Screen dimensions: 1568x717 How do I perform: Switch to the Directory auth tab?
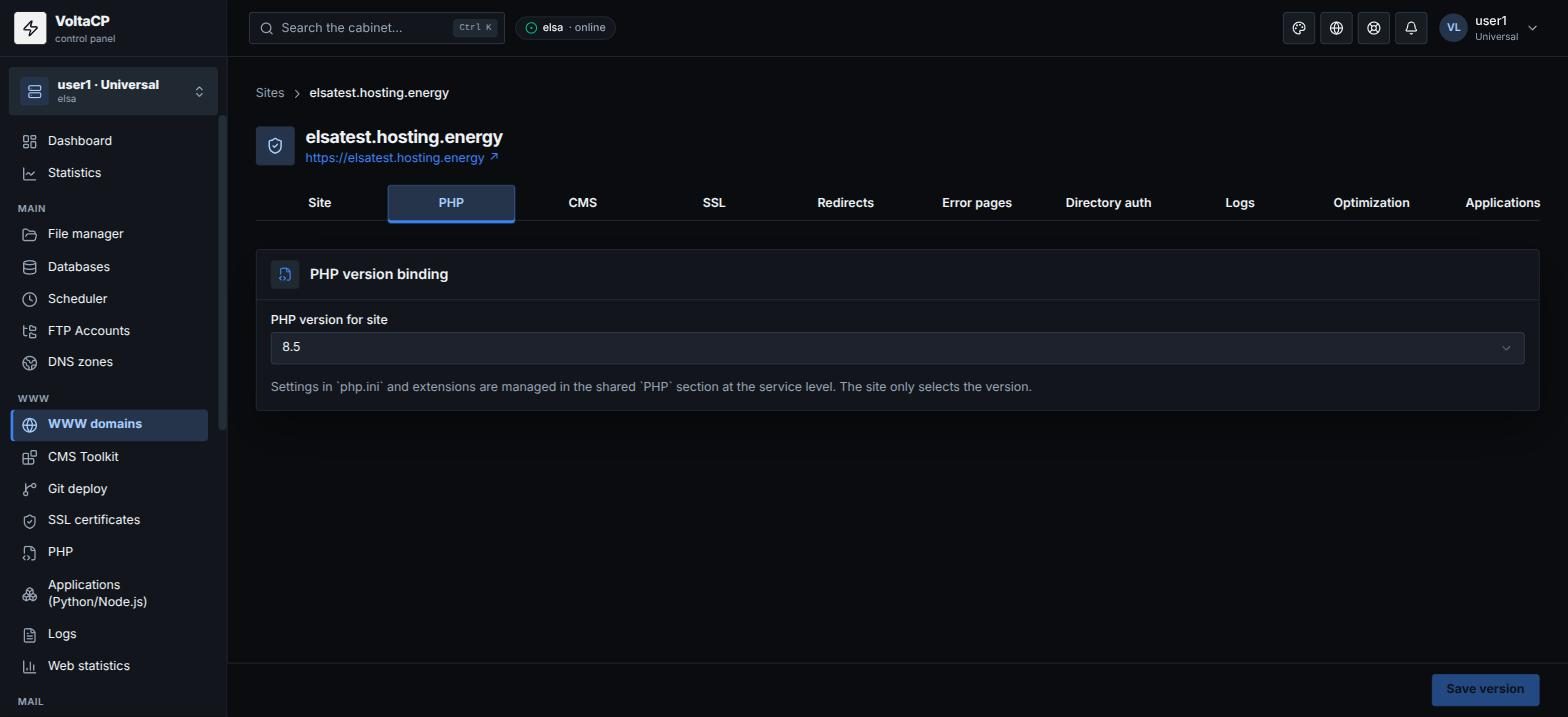click(x=1108, y=203)
